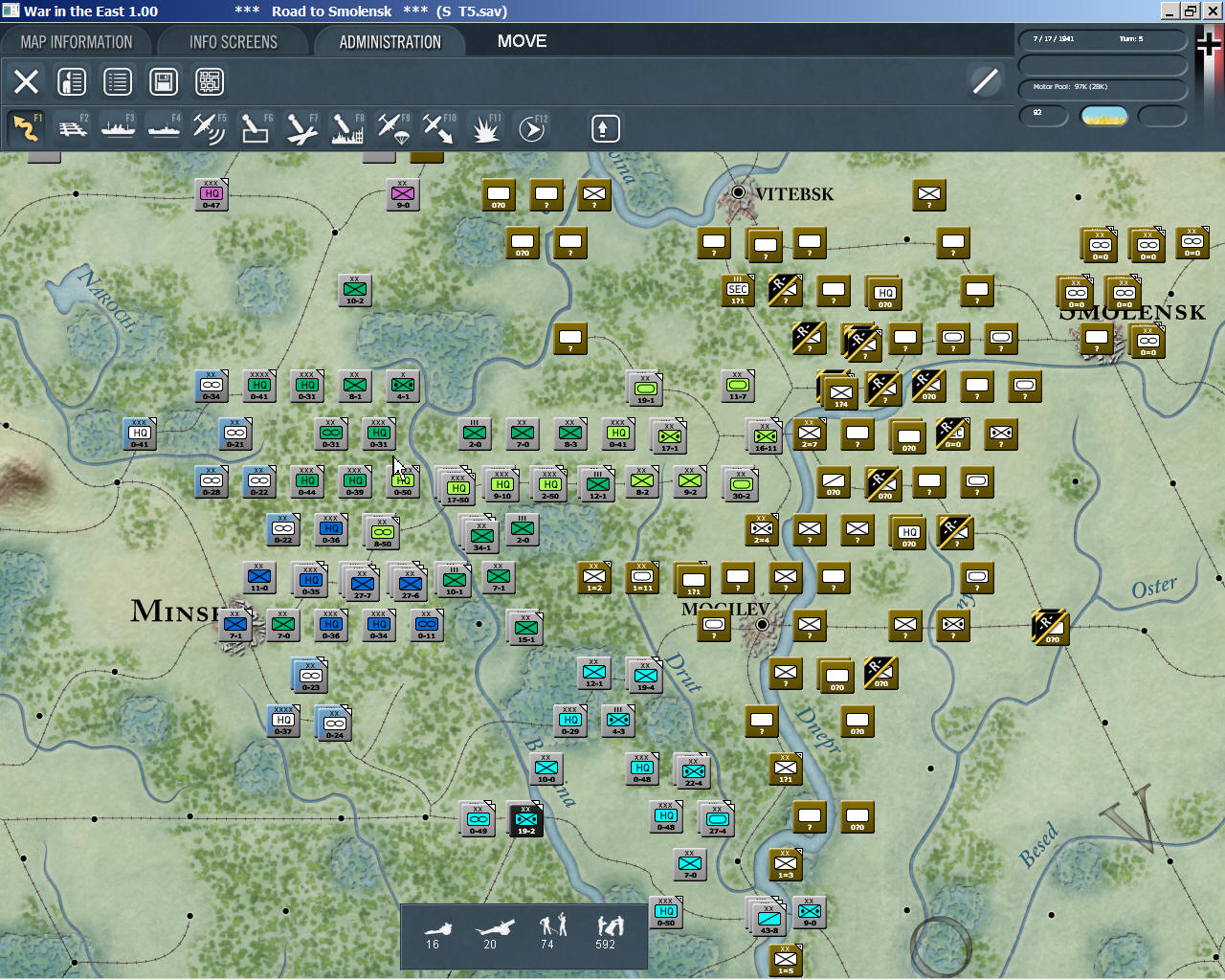Click the date field 7/17/1941

[x=1054, y=39]
